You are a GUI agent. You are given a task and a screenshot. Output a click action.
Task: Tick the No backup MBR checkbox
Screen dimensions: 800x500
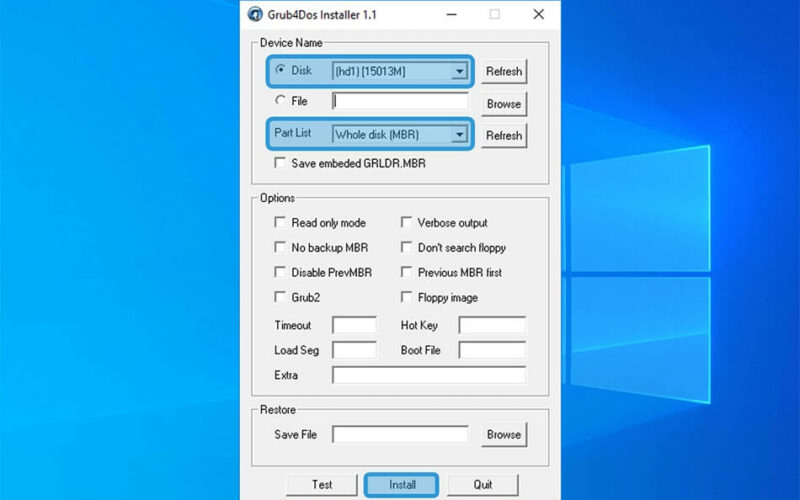click(x=280, y=247)
